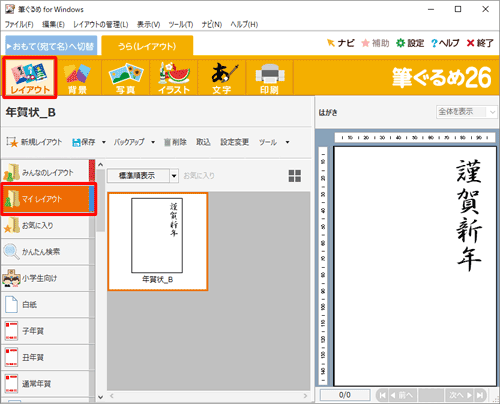Image resolution: width=500 pixels, height=404 pixels.
Task: Go to first page in preview
Action: tap(383, 395)
